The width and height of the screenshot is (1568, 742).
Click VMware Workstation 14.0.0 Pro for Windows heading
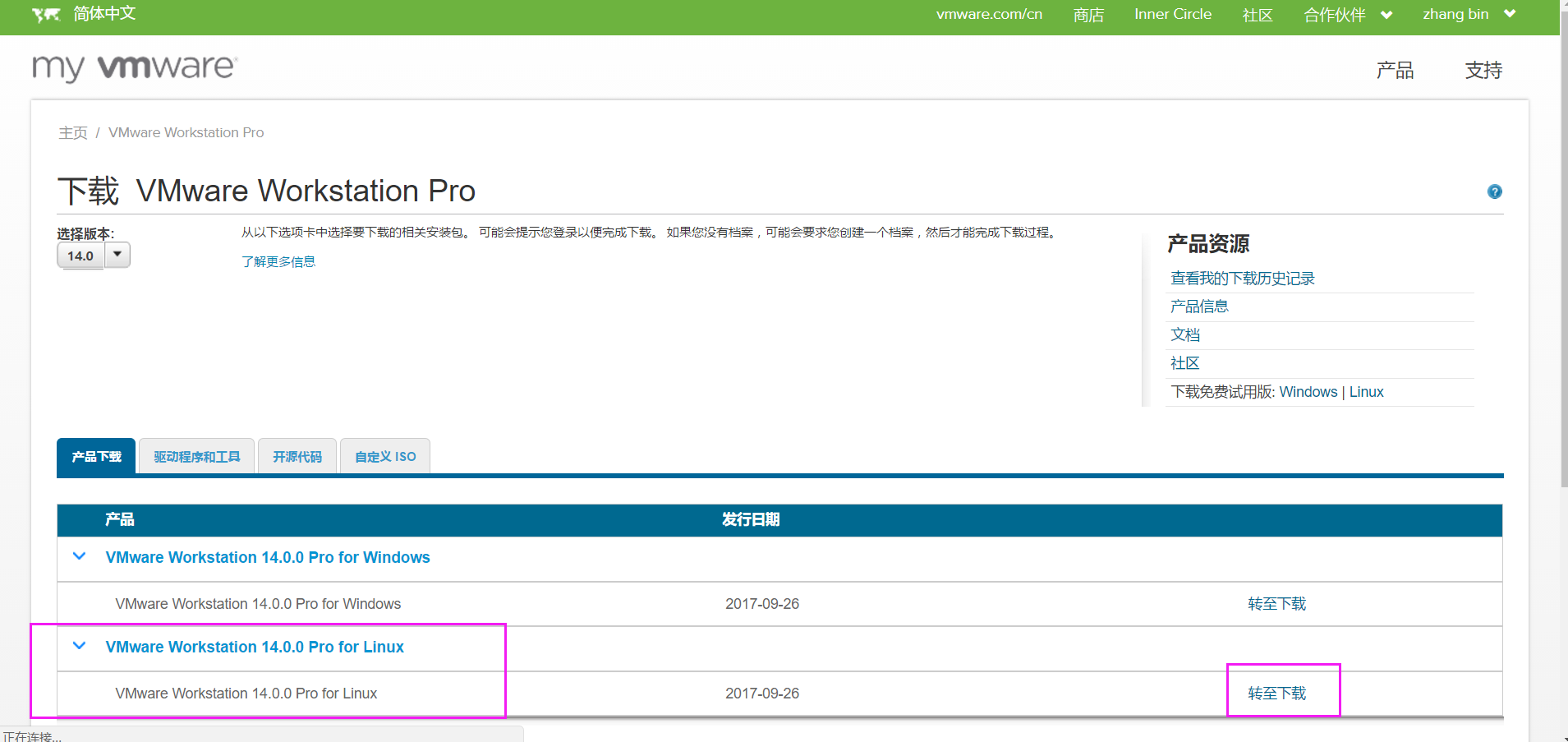[268, 557]
